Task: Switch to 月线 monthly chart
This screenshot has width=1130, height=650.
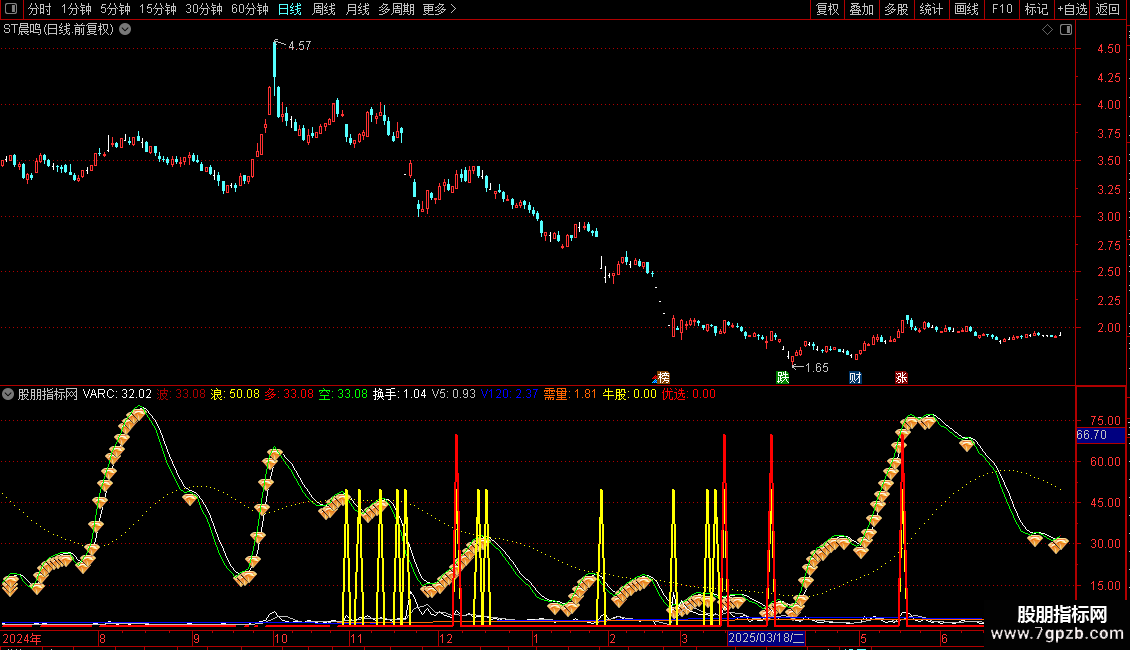Action: (x=357, y=9)
